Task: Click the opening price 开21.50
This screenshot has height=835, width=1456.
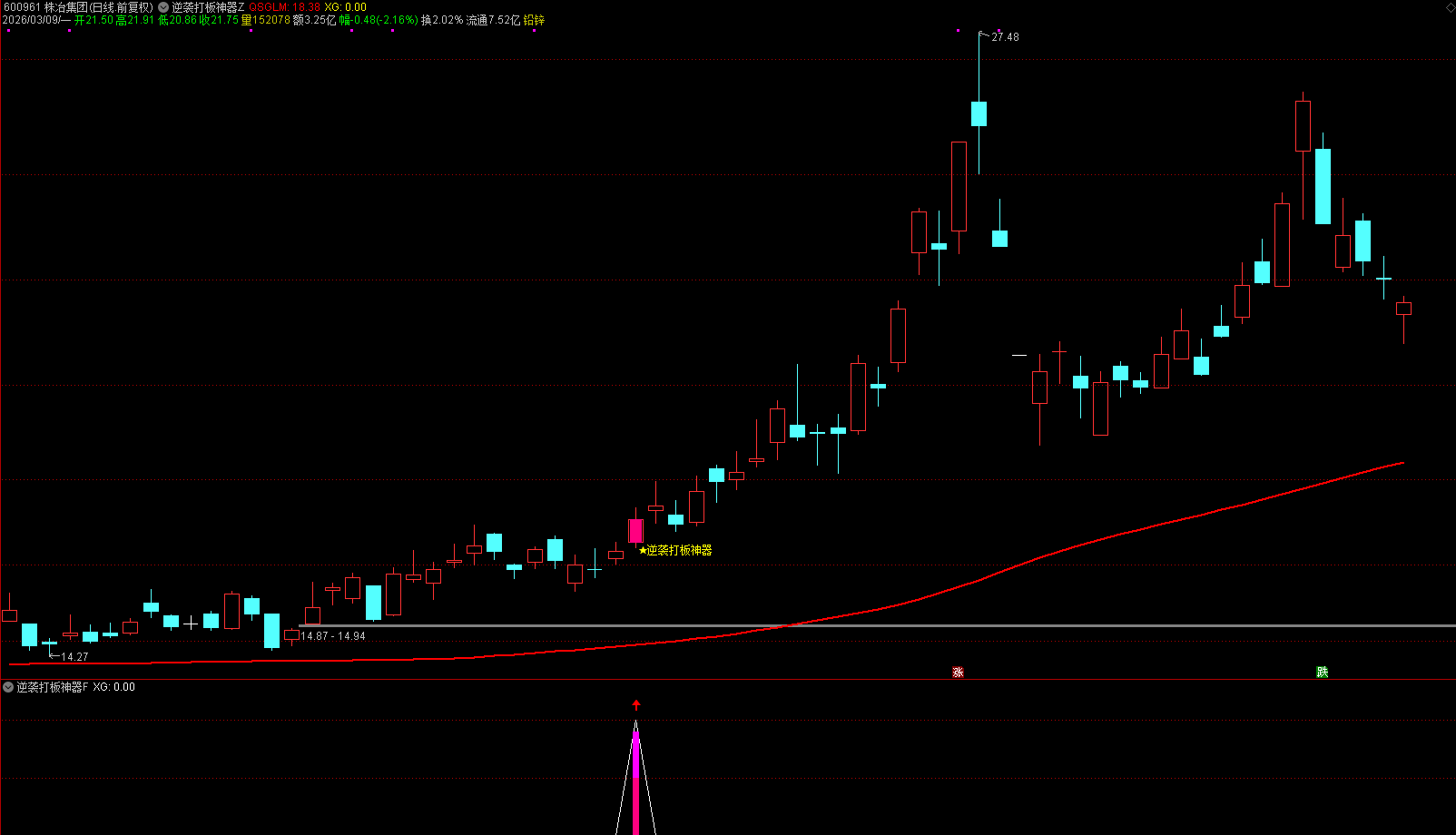Action: 93,20
